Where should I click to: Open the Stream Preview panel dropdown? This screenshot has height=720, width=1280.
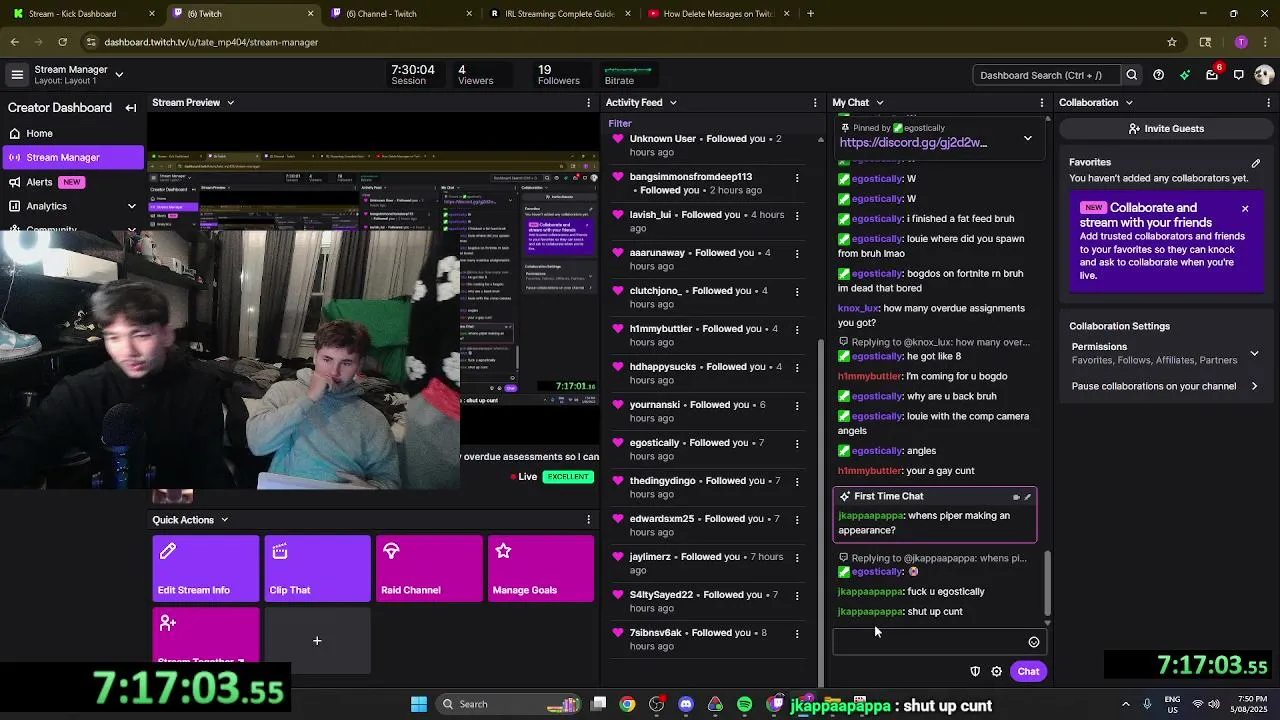pos(230,102)
